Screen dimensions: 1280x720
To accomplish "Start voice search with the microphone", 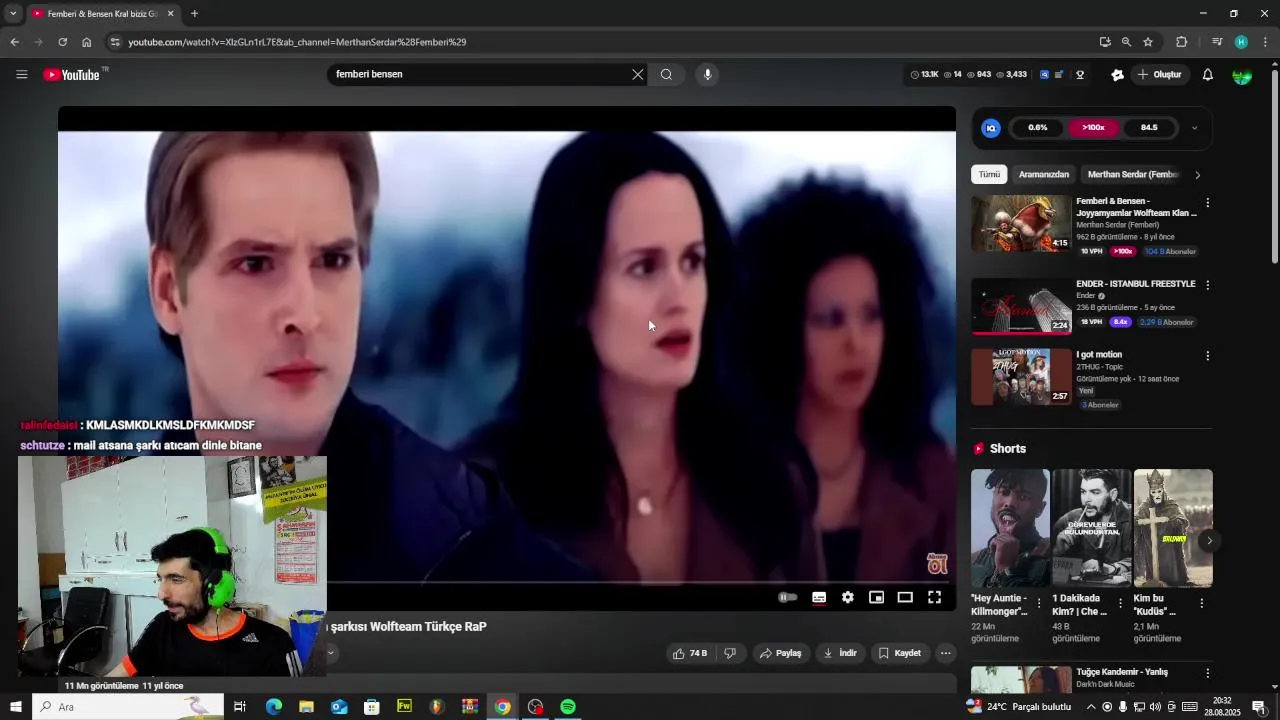I will tap(707, 75).
